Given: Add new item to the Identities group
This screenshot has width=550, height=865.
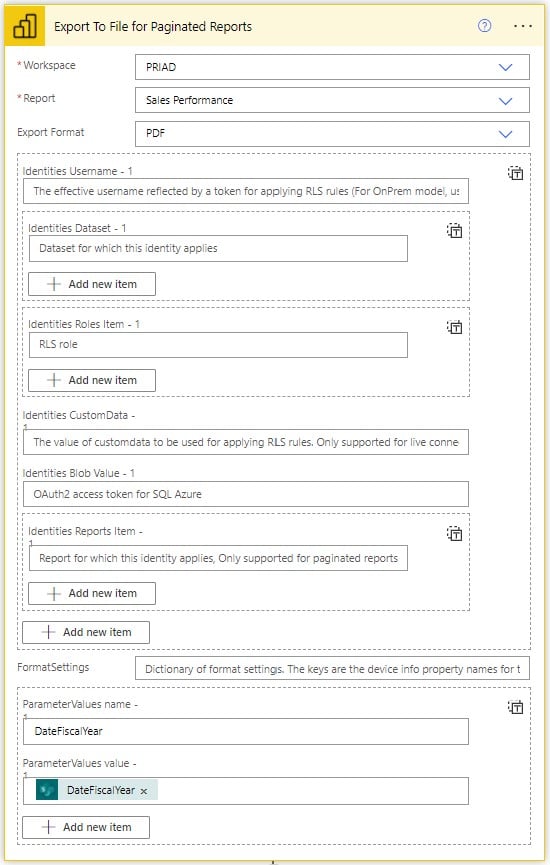Looking at the screenshot, I should tap(86, 632).
